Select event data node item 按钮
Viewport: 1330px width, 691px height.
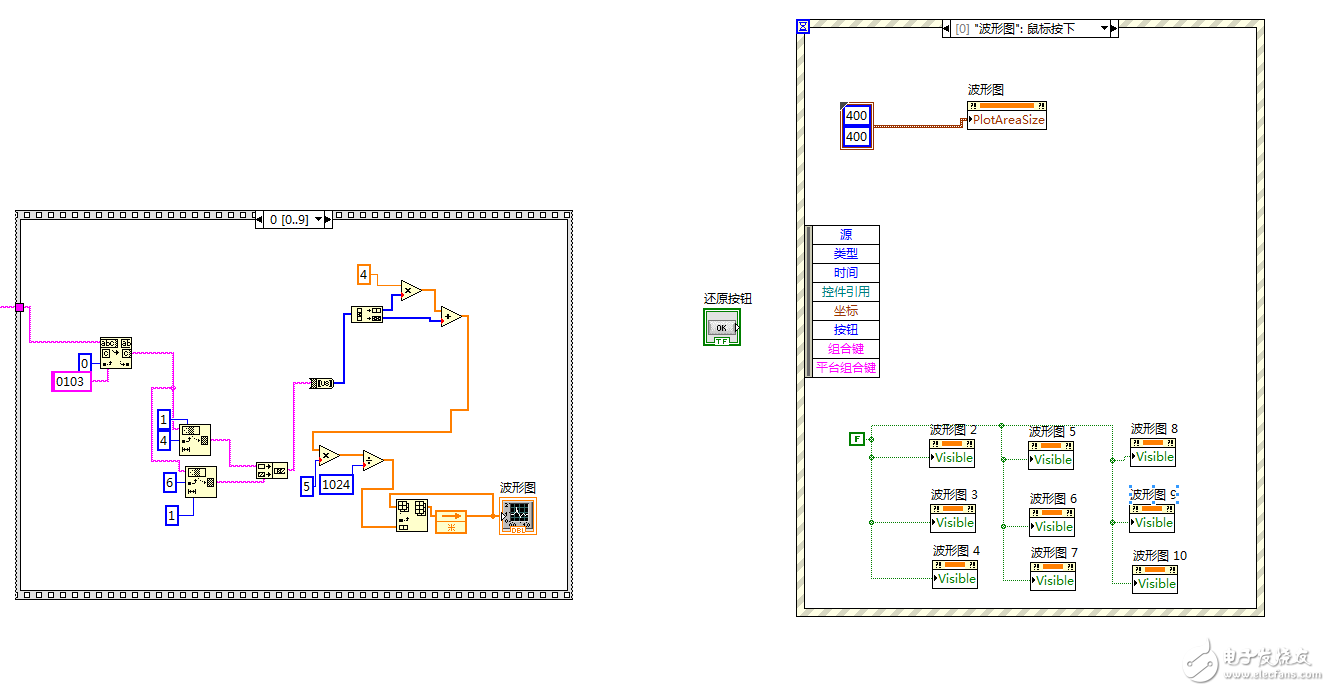pos(846,330)
